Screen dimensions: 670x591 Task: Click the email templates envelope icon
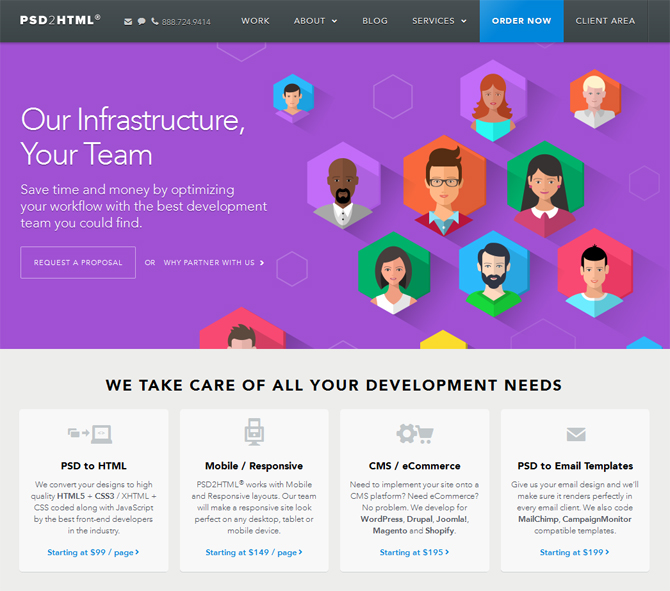click(576, 434)
